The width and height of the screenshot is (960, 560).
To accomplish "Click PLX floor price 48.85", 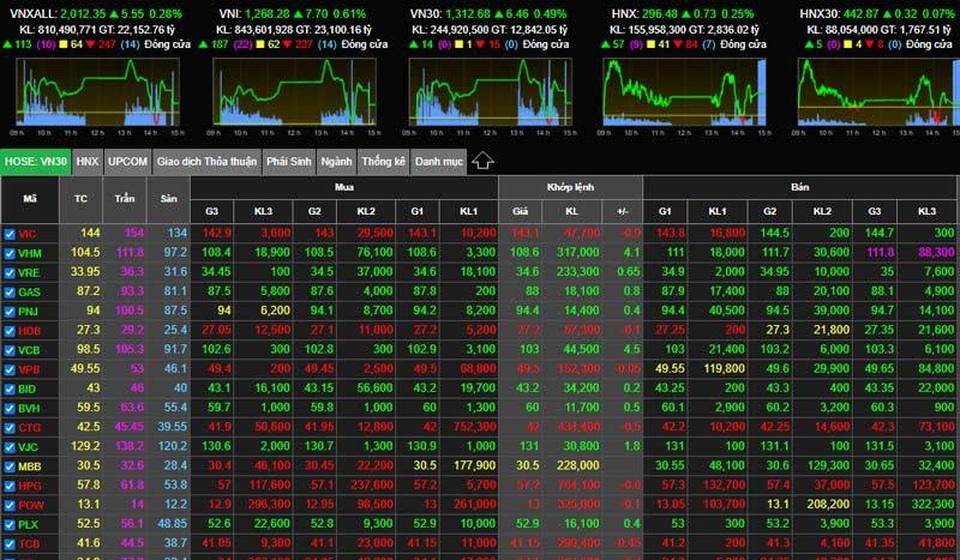I will [x=172, y=523].
